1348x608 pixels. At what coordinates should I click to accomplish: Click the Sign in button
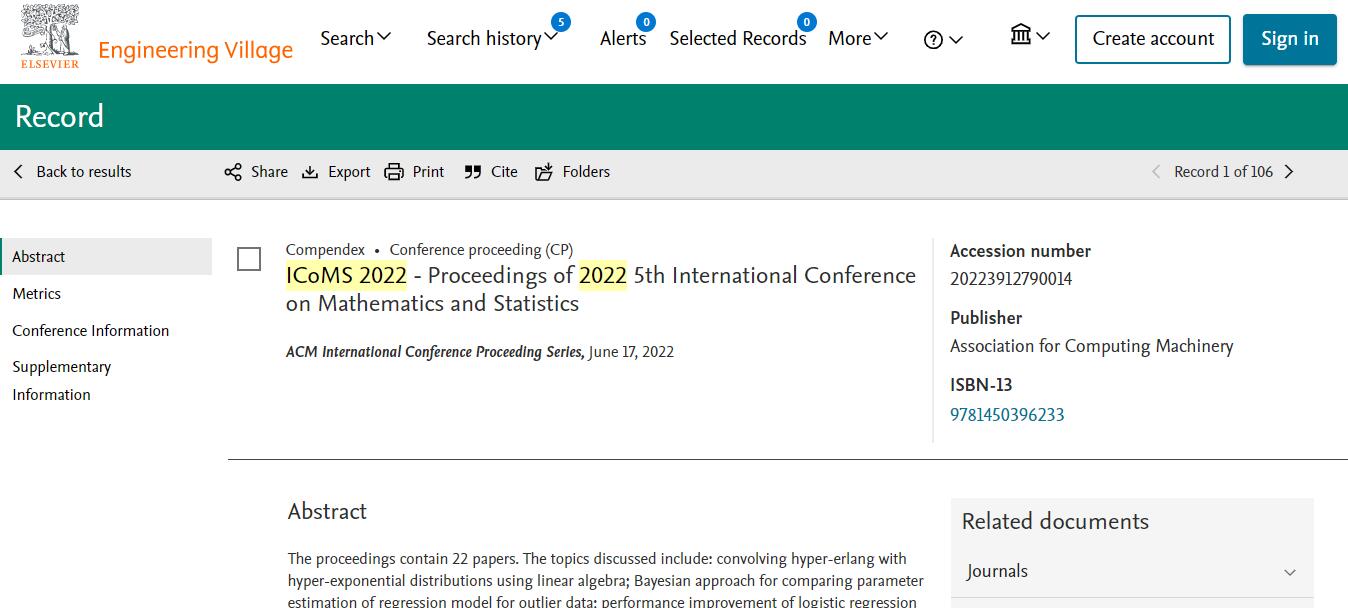coord(1289,39)
